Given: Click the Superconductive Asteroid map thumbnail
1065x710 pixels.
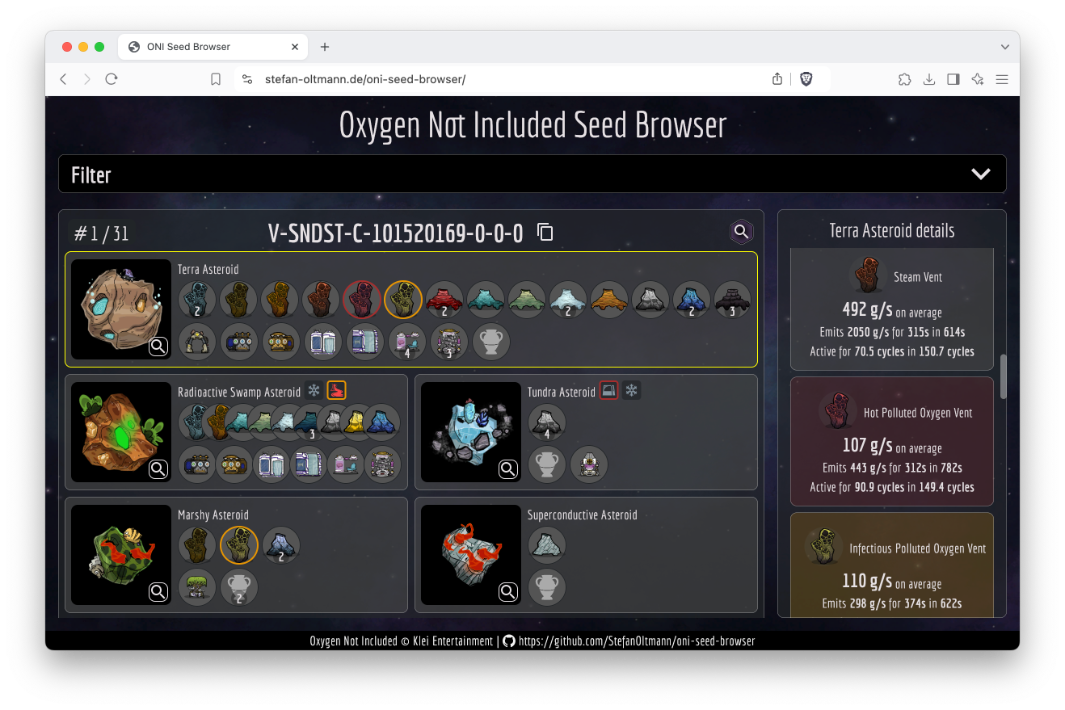Looking at the screenshot, I should pos(470,554).
